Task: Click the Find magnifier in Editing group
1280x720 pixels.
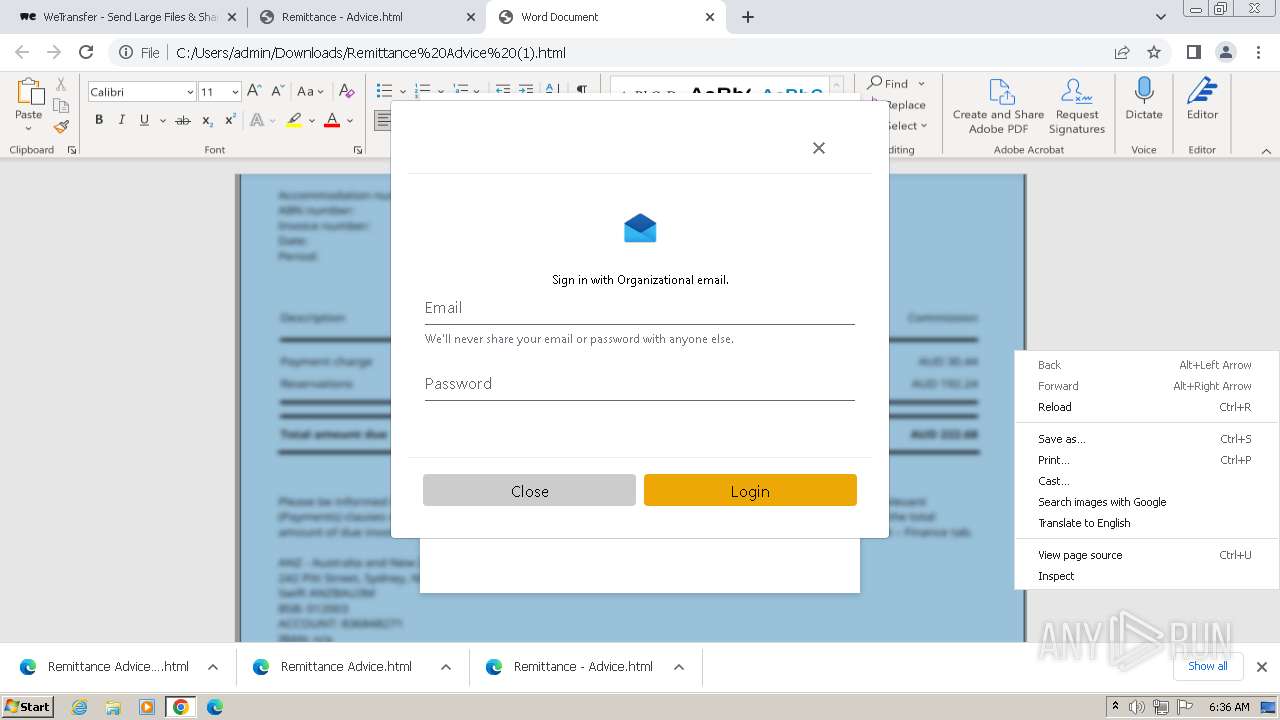Action: coord(875,83)
